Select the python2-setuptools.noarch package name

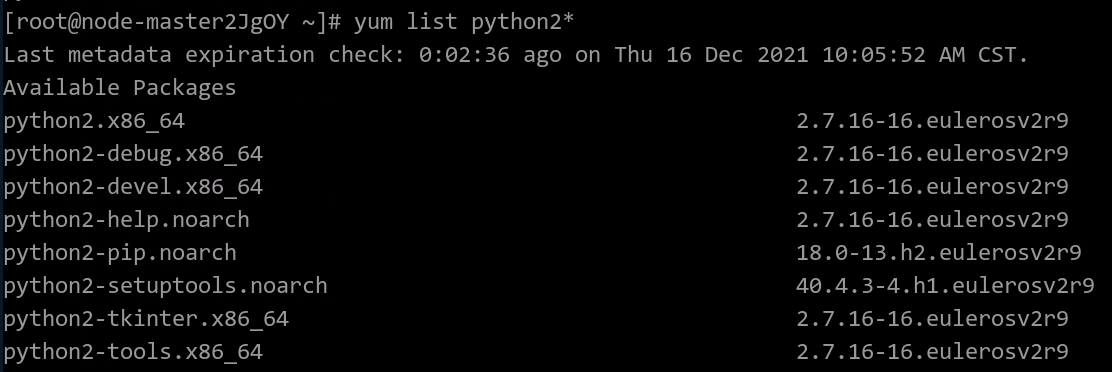pos(166,286)
